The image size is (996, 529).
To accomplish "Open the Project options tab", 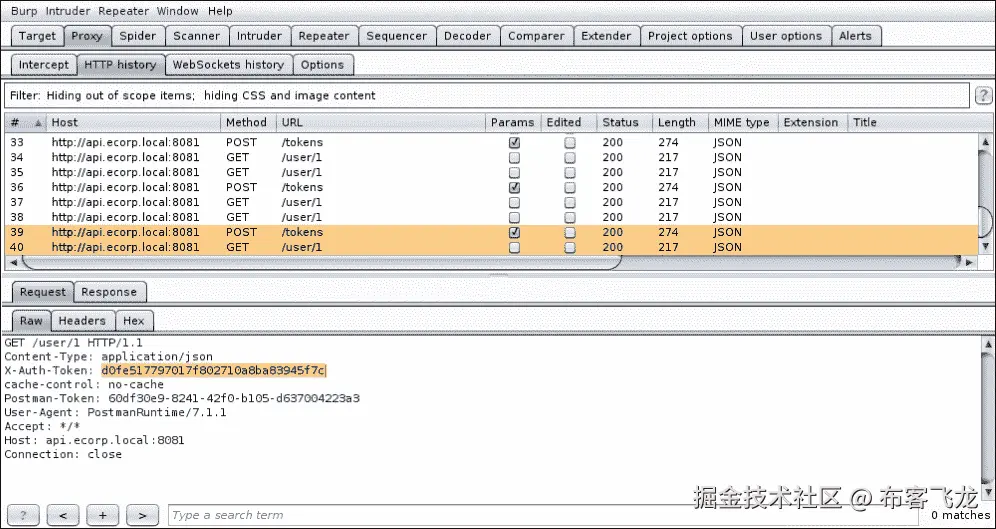I will [x=690, y=36].
